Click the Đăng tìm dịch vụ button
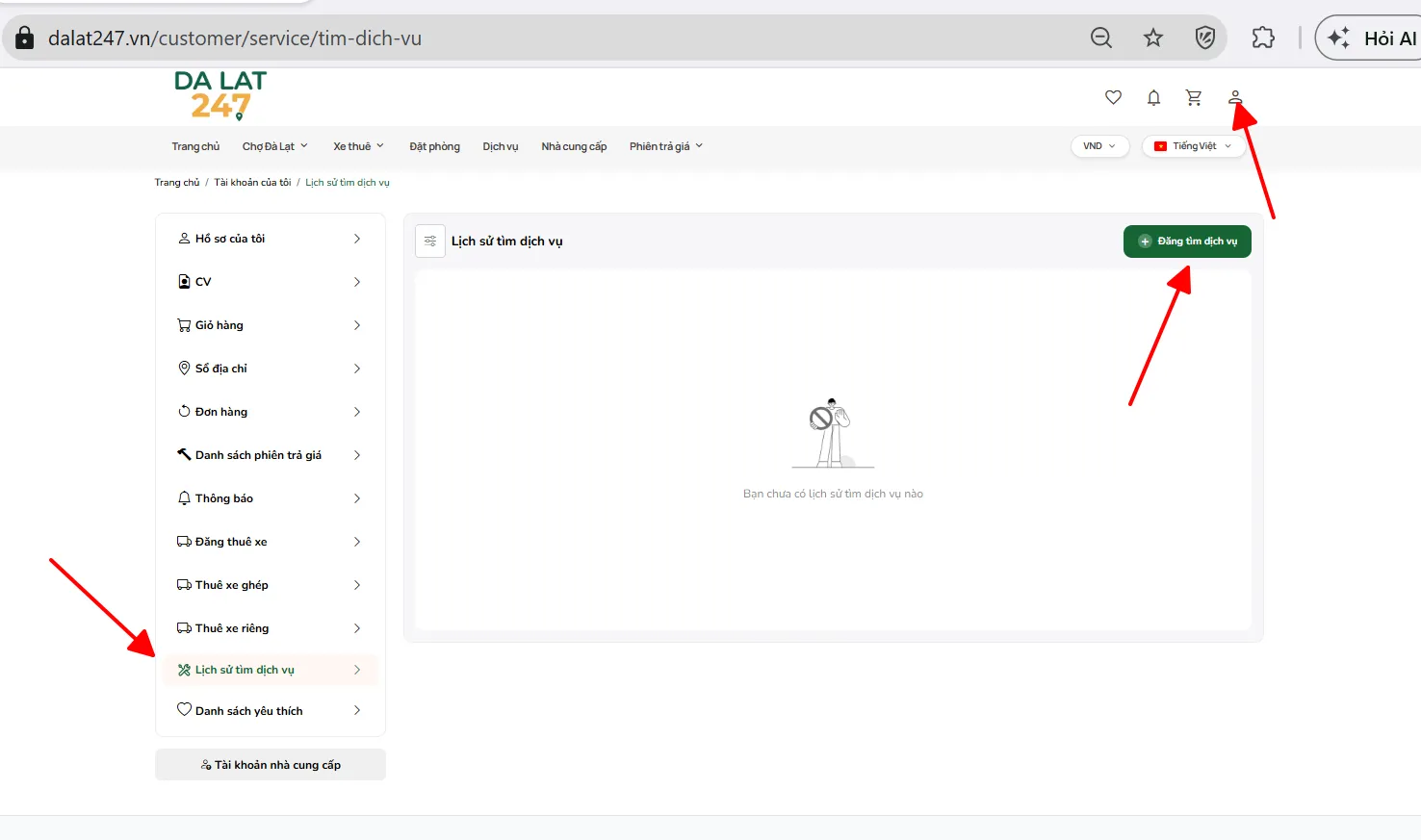 pos(1187,242)
